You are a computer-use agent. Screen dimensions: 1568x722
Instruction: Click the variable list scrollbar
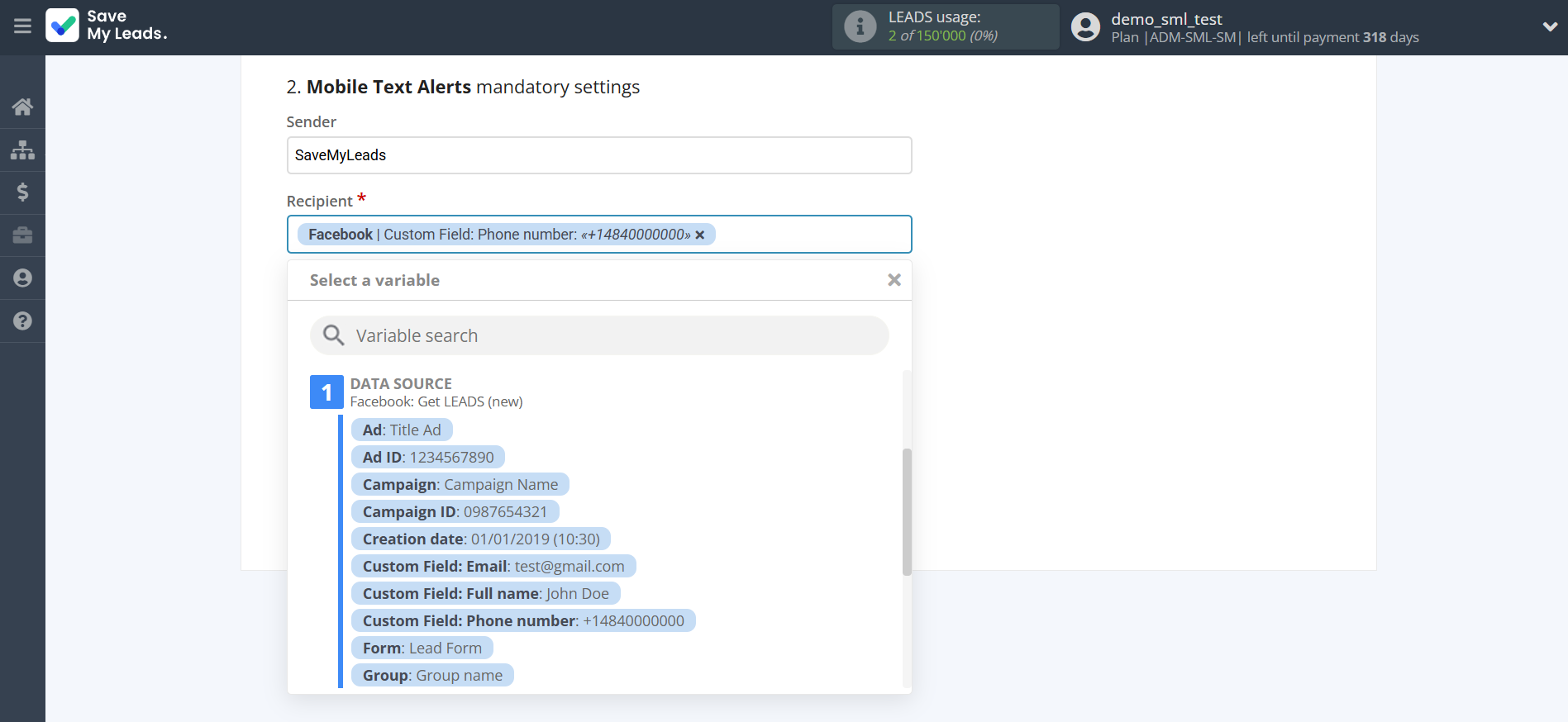pos(907,511)
